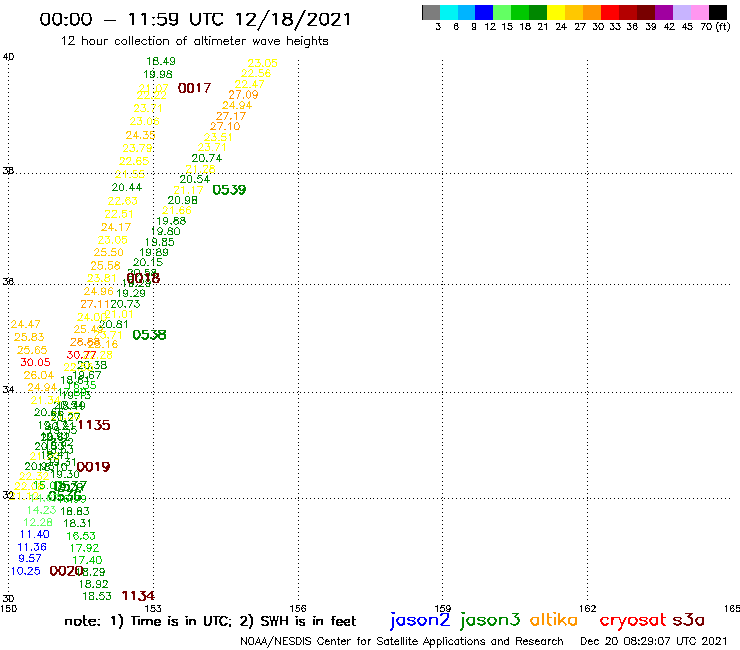Click wave height value '24.17'
This screenshot has height=650, width=740.
pyautogui.click(x=116, y=227)
